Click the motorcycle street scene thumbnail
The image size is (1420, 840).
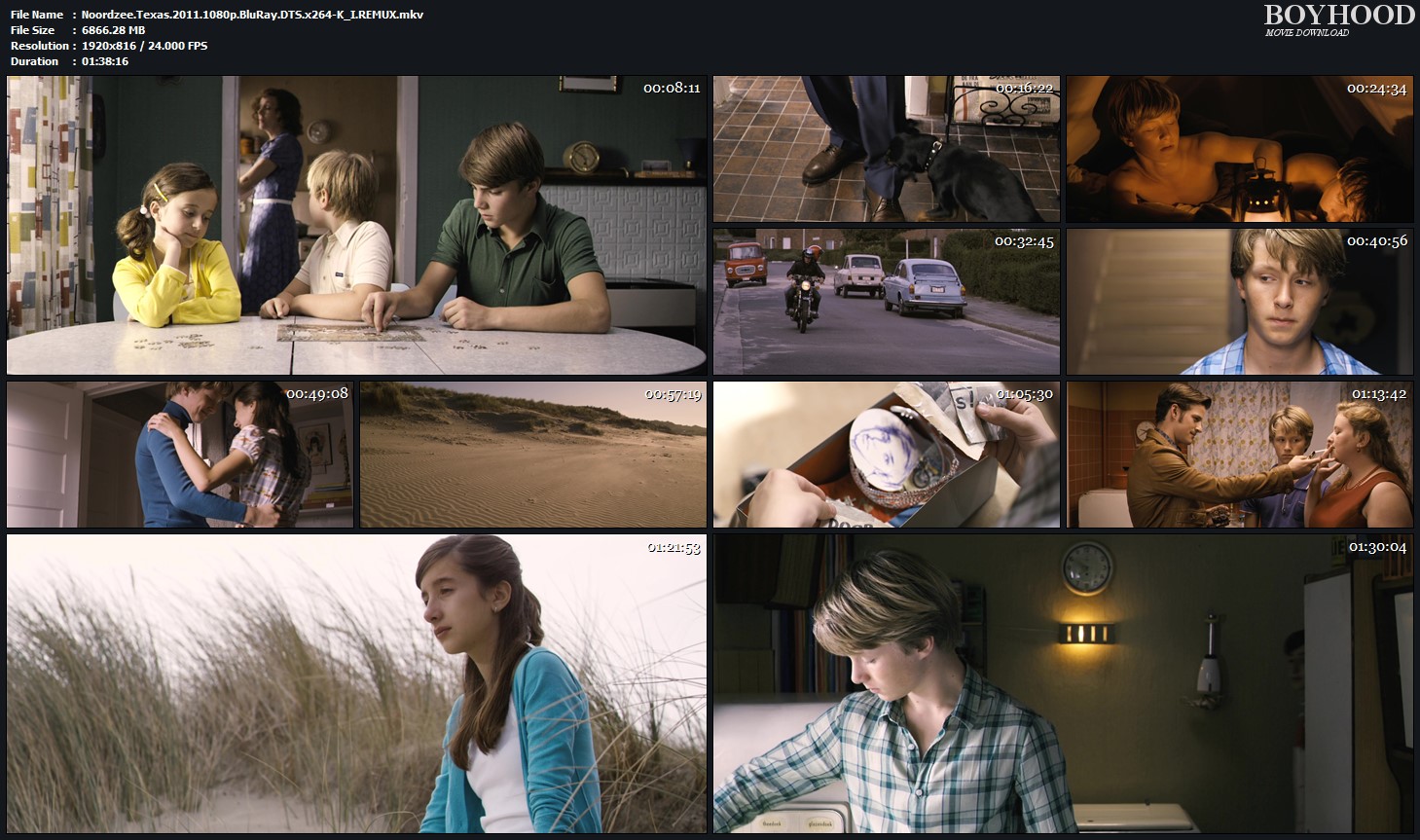tap(886, 302)
